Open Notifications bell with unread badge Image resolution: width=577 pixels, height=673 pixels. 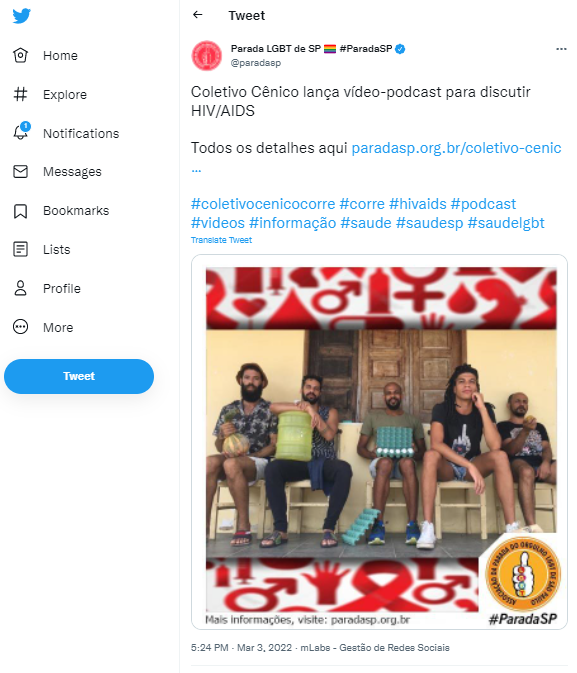(21, 132)
